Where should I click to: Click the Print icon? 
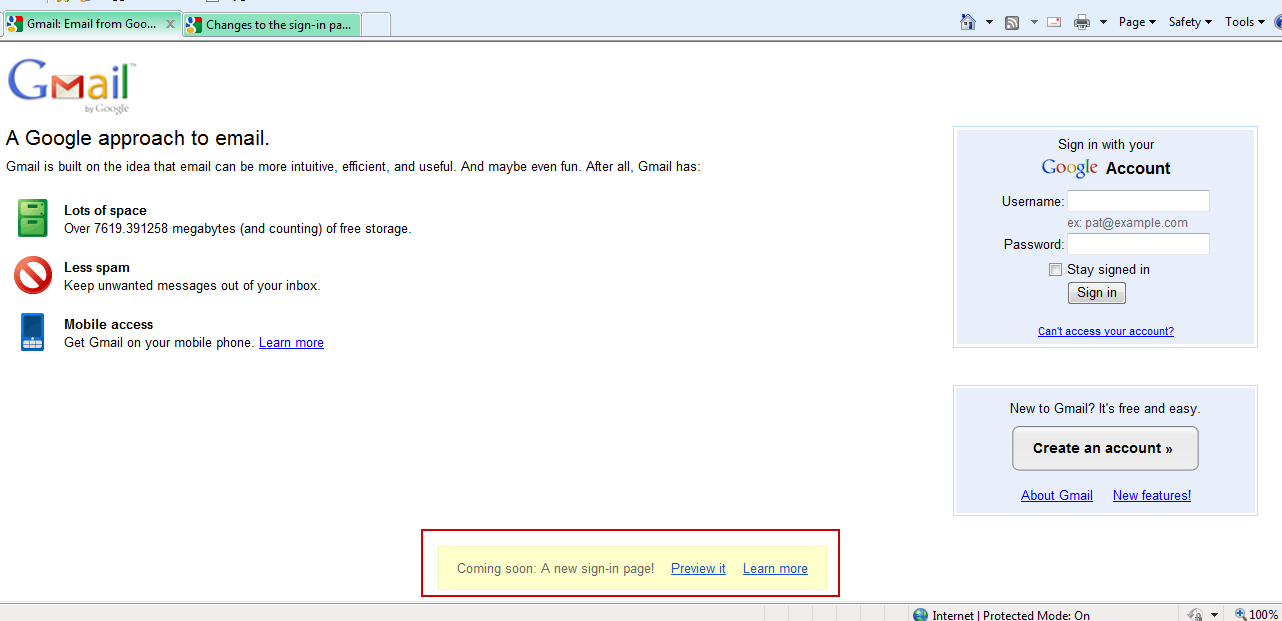point(1081,22)
